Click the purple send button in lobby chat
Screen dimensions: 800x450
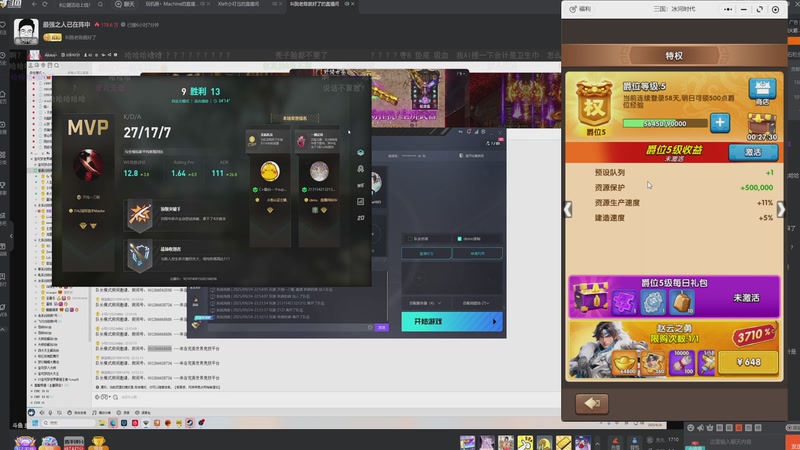coord(382,328)
